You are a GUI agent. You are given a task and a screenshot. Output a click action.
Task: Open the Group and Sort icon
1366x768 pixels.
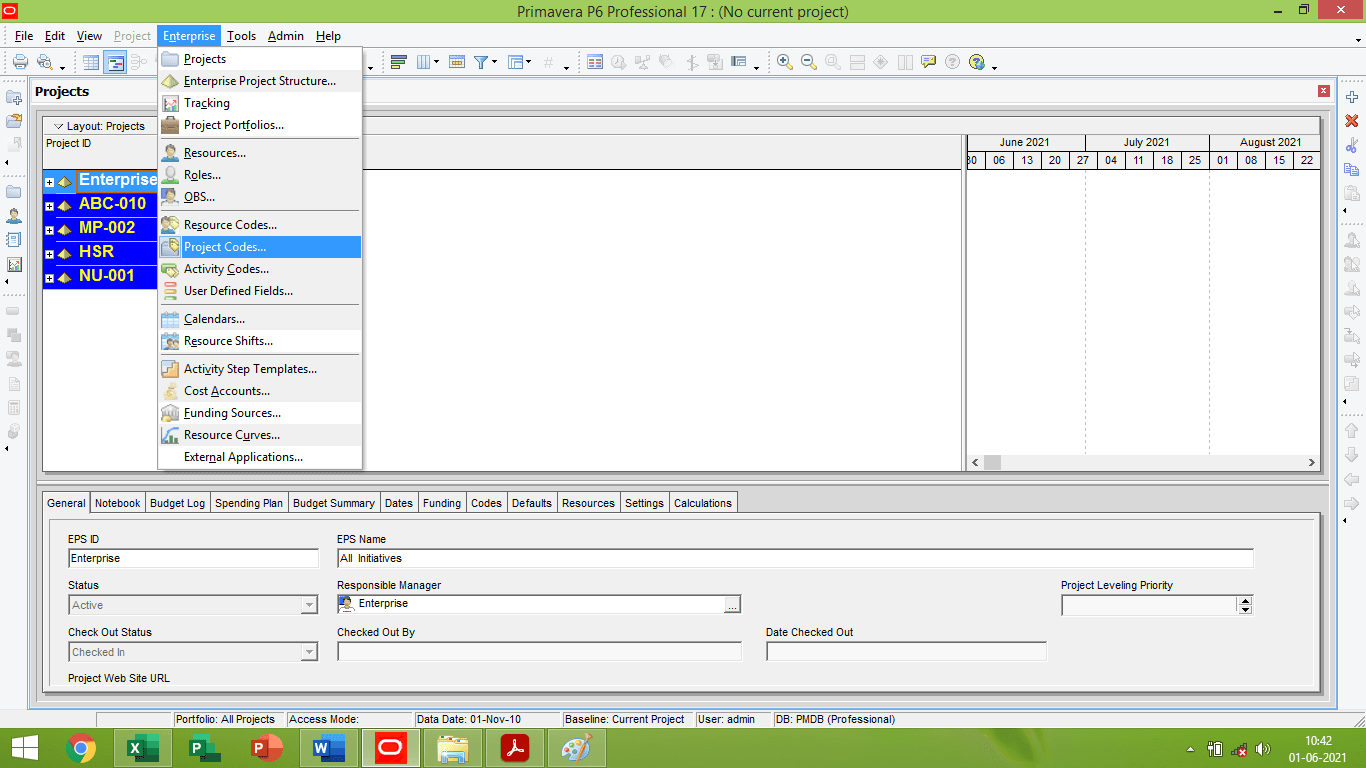click(x=516, y=62)
